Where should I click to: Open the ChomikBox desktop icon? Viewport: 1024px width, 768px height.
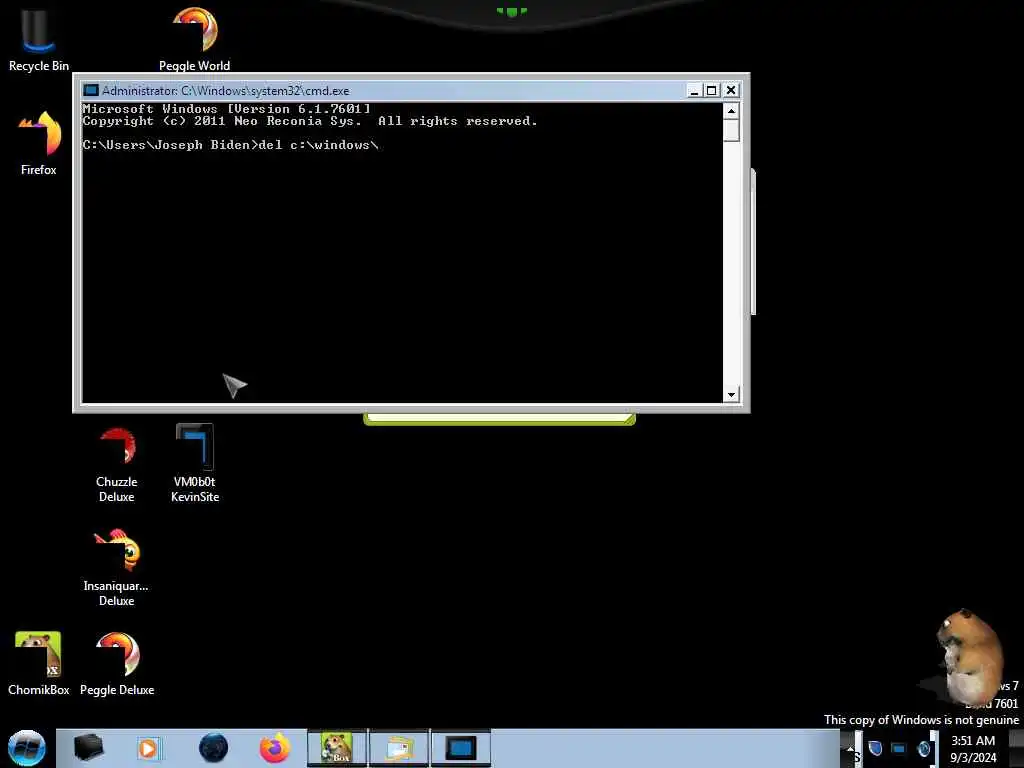(x=39, y=663)
